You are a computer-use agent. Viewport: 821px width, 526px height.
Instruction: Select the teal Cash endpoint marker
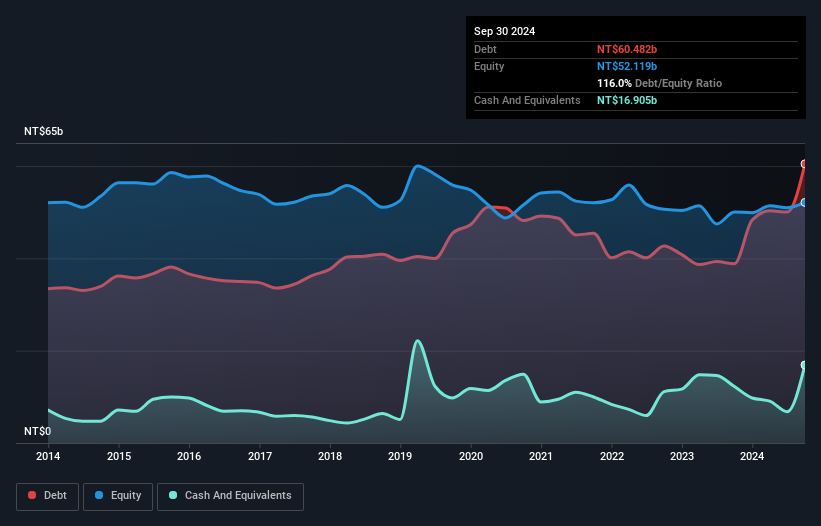click(x=804, y=365)
